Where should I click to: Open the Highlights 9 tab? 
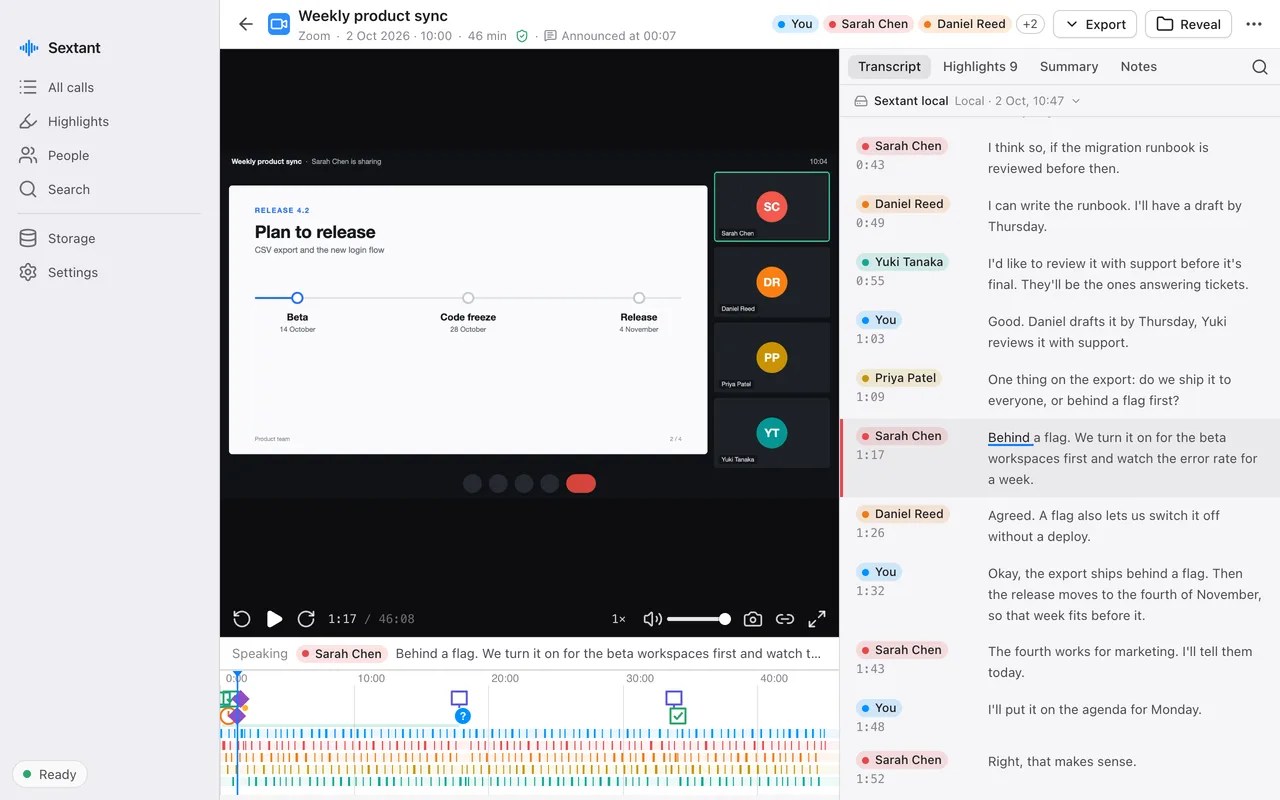(980, 67)
